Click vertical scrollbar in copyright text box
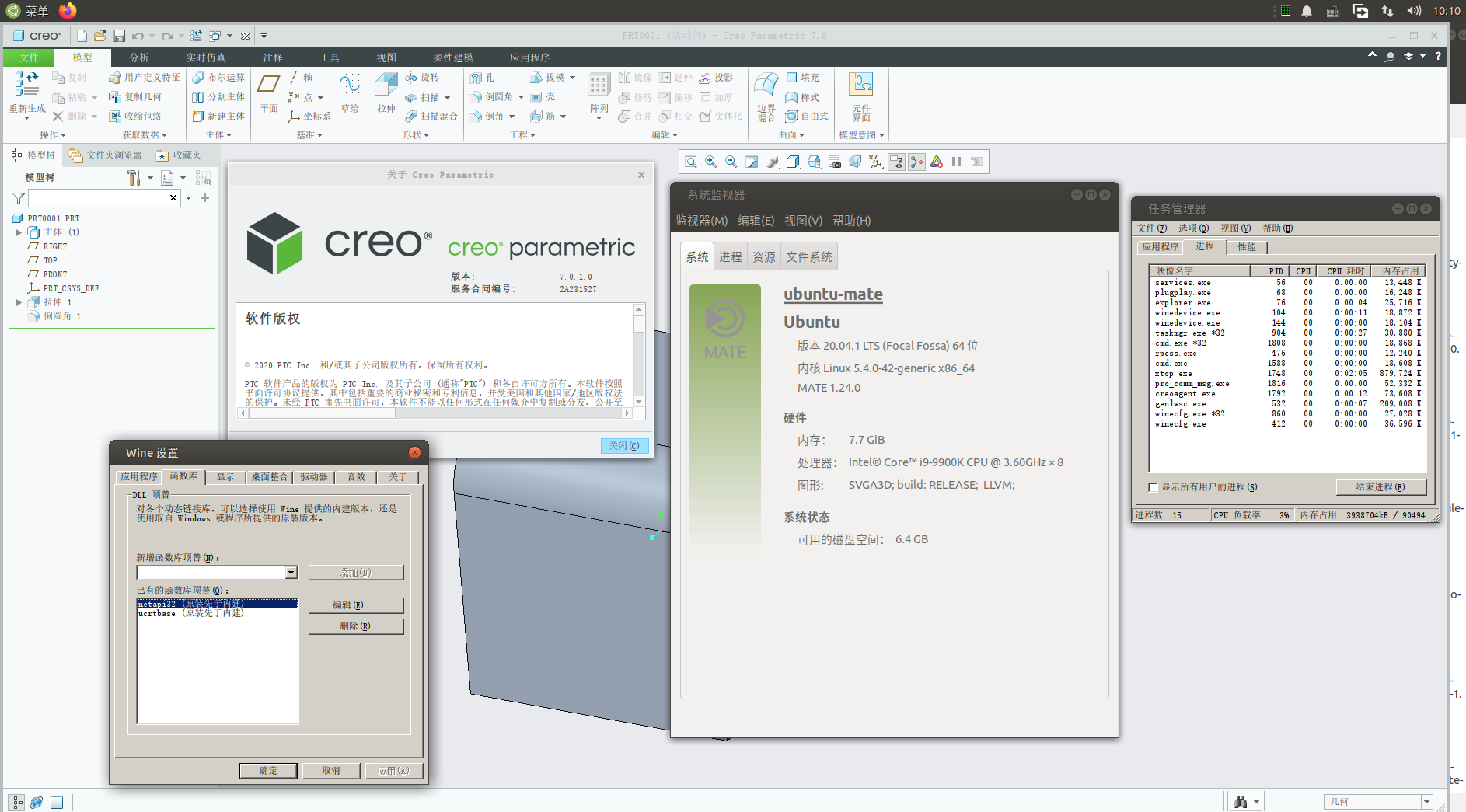The height and width of the screenshot is (812, 1466). 639,354
